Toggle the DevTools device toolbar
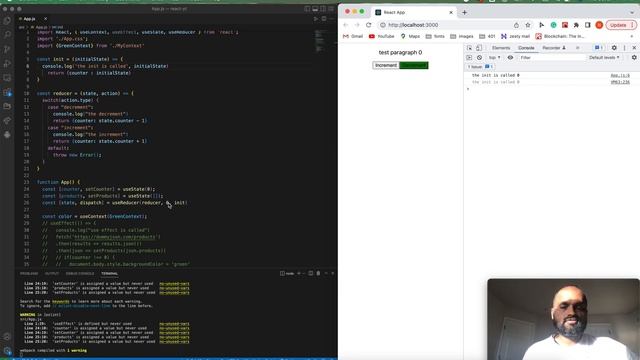Viewport: 640px width, 360px height. (x=478, y=48)
